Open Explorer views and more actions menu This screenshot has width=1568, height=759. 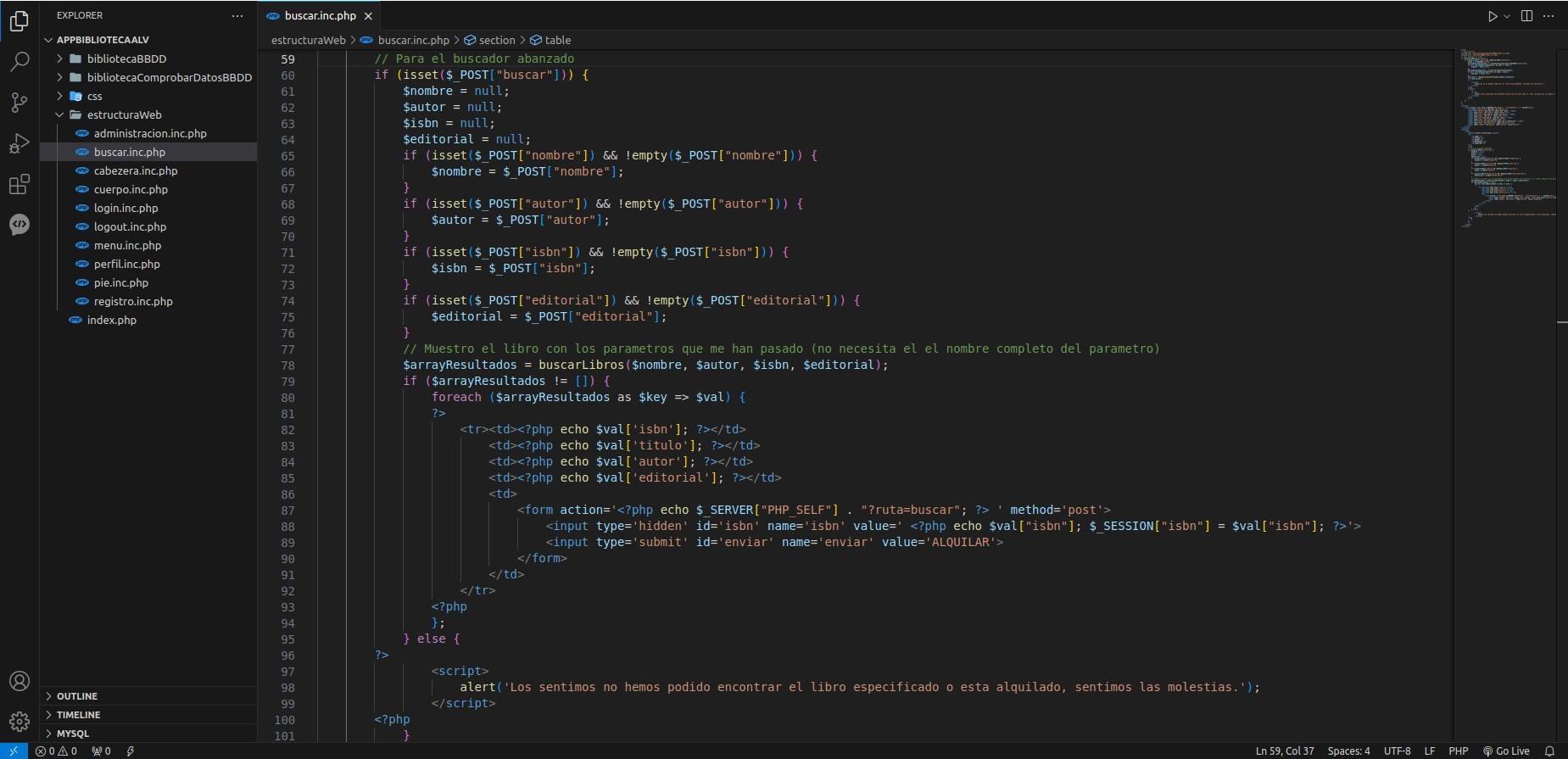pyautogui.click(x=237, y=15)
